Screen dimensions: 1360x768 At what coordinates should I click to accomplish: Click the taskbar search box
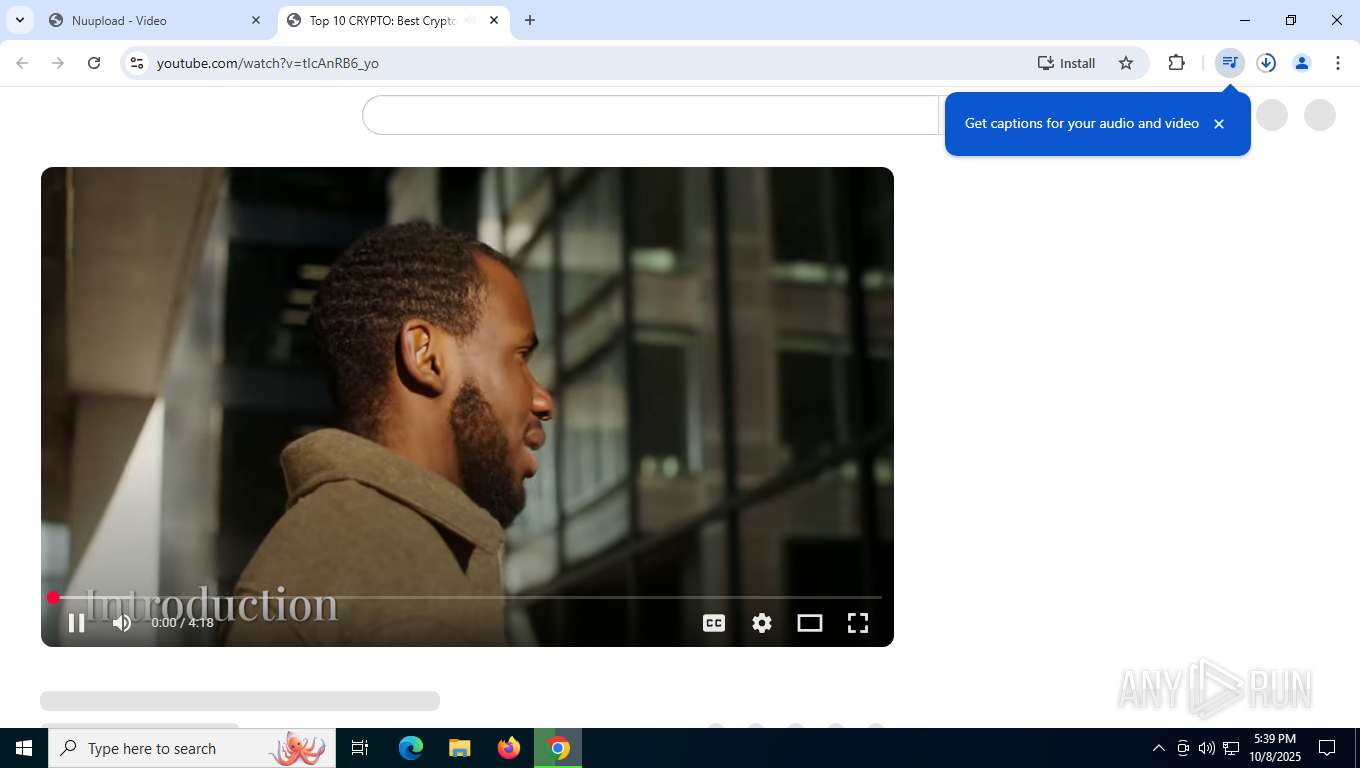coord(192,748)
